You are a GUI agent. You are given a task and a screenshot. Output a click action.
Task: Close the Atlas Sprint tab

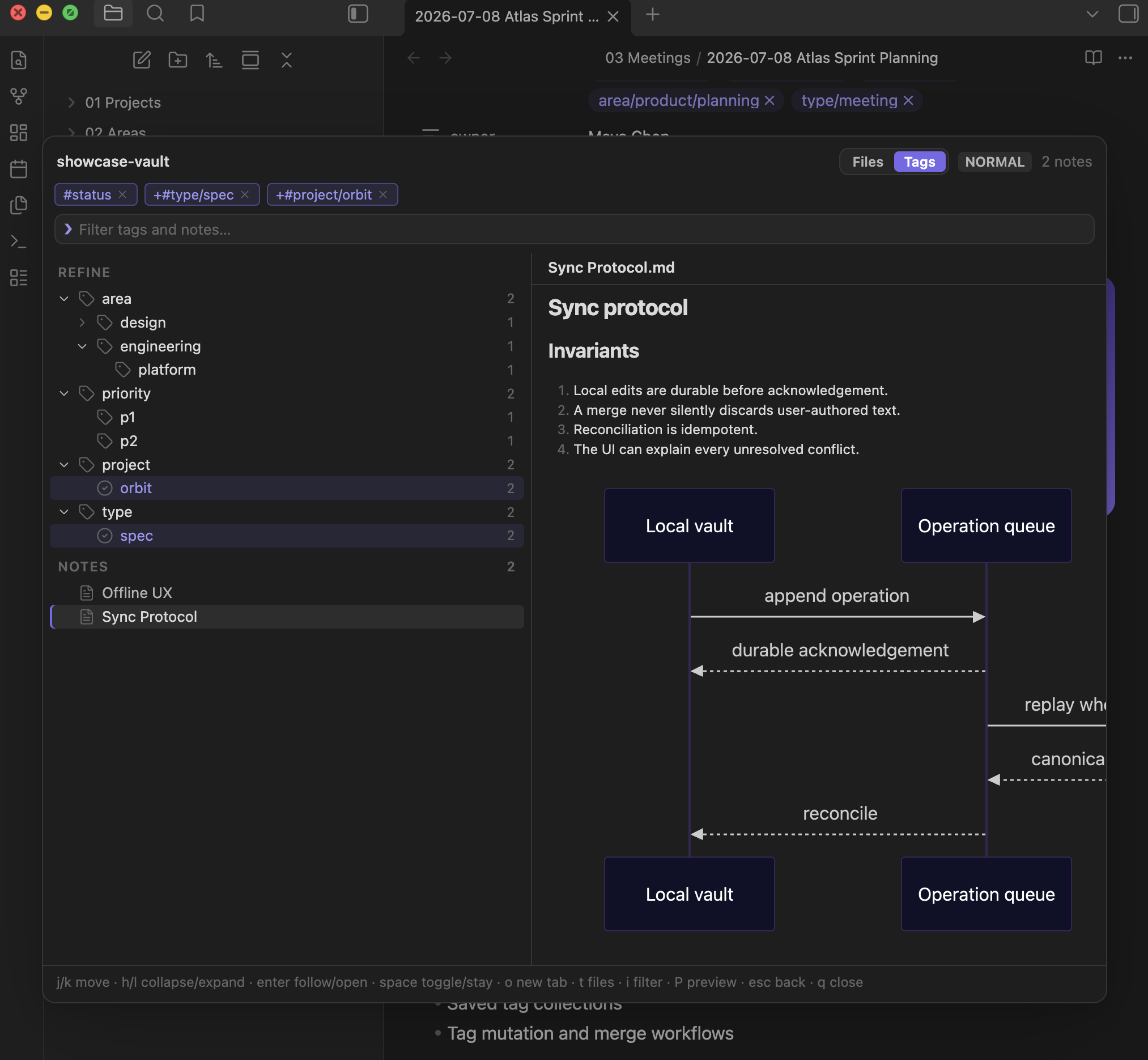pos(613,16)
